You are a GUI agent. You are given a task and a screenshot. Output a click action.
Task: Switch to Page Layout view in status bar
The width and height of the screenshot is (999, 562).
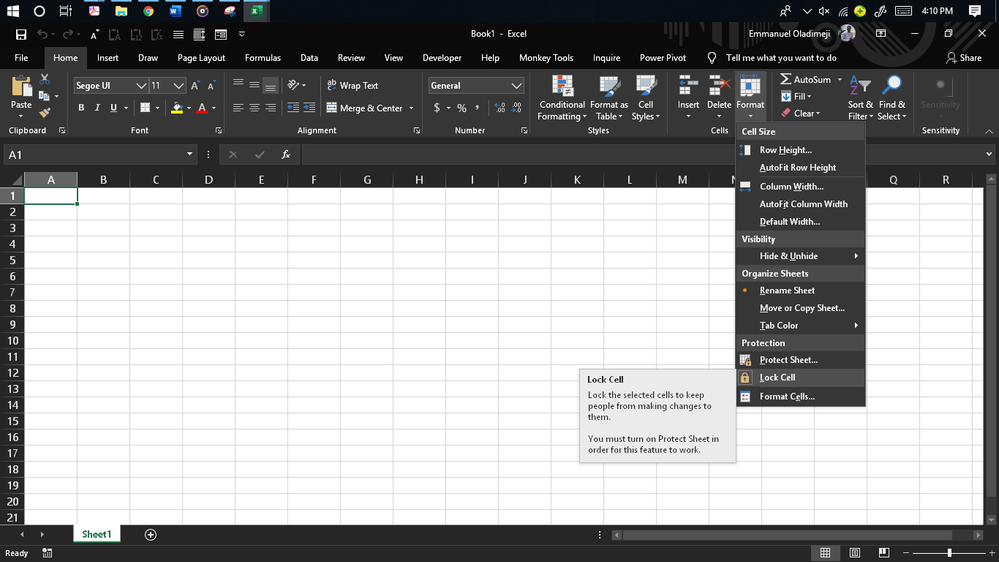pyautogui.click(x=855, y=553)
